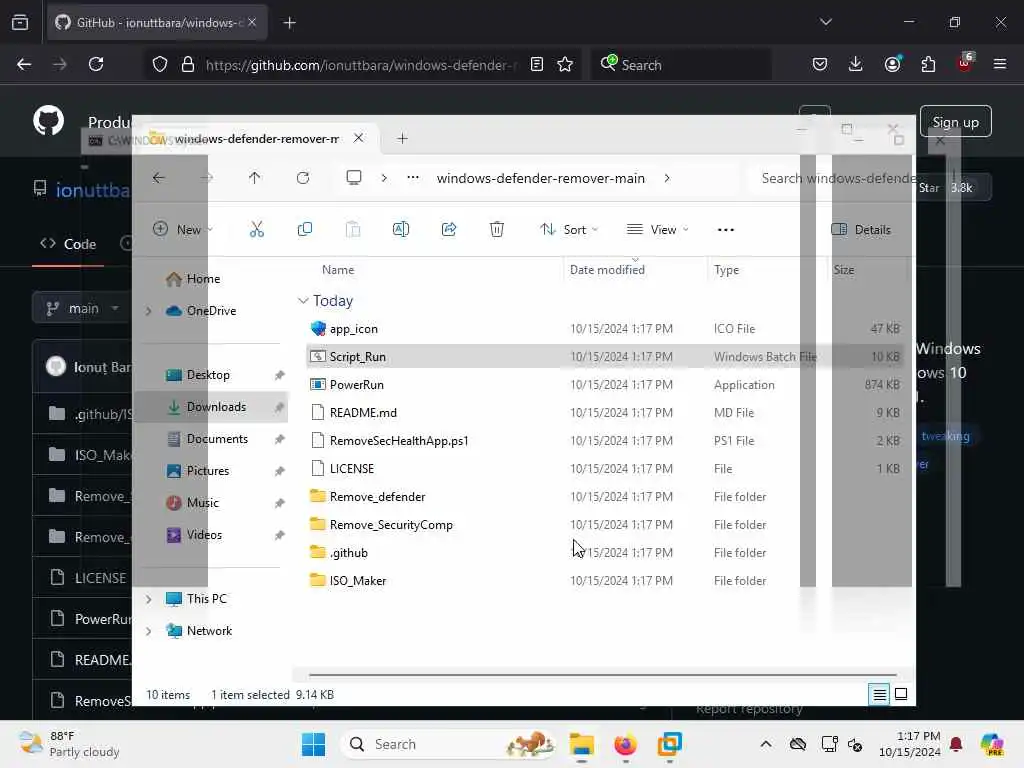
Task: Click the Copy icon in Explorer toolbar
Action: [304, 229]
